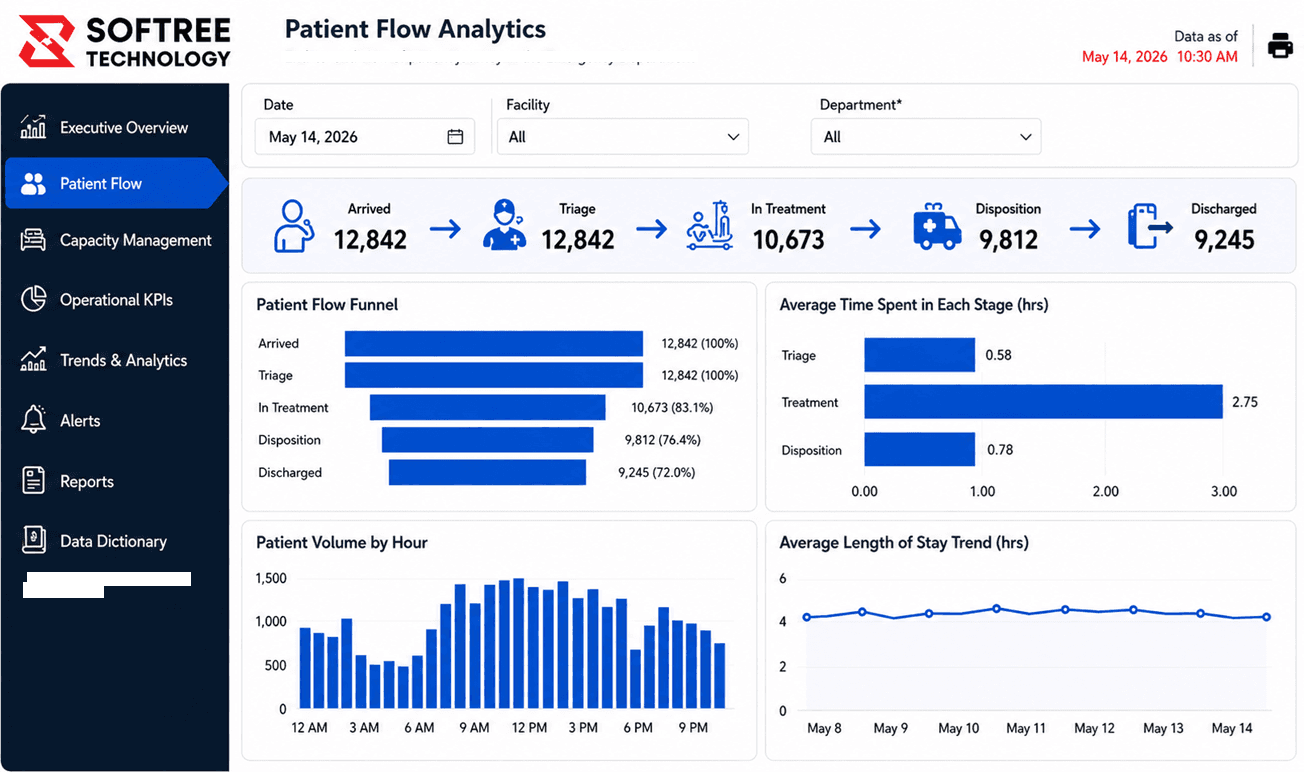Click the Operational KPIs pie chart icon
Screen dimensions: 1304x772
(33, 299)
